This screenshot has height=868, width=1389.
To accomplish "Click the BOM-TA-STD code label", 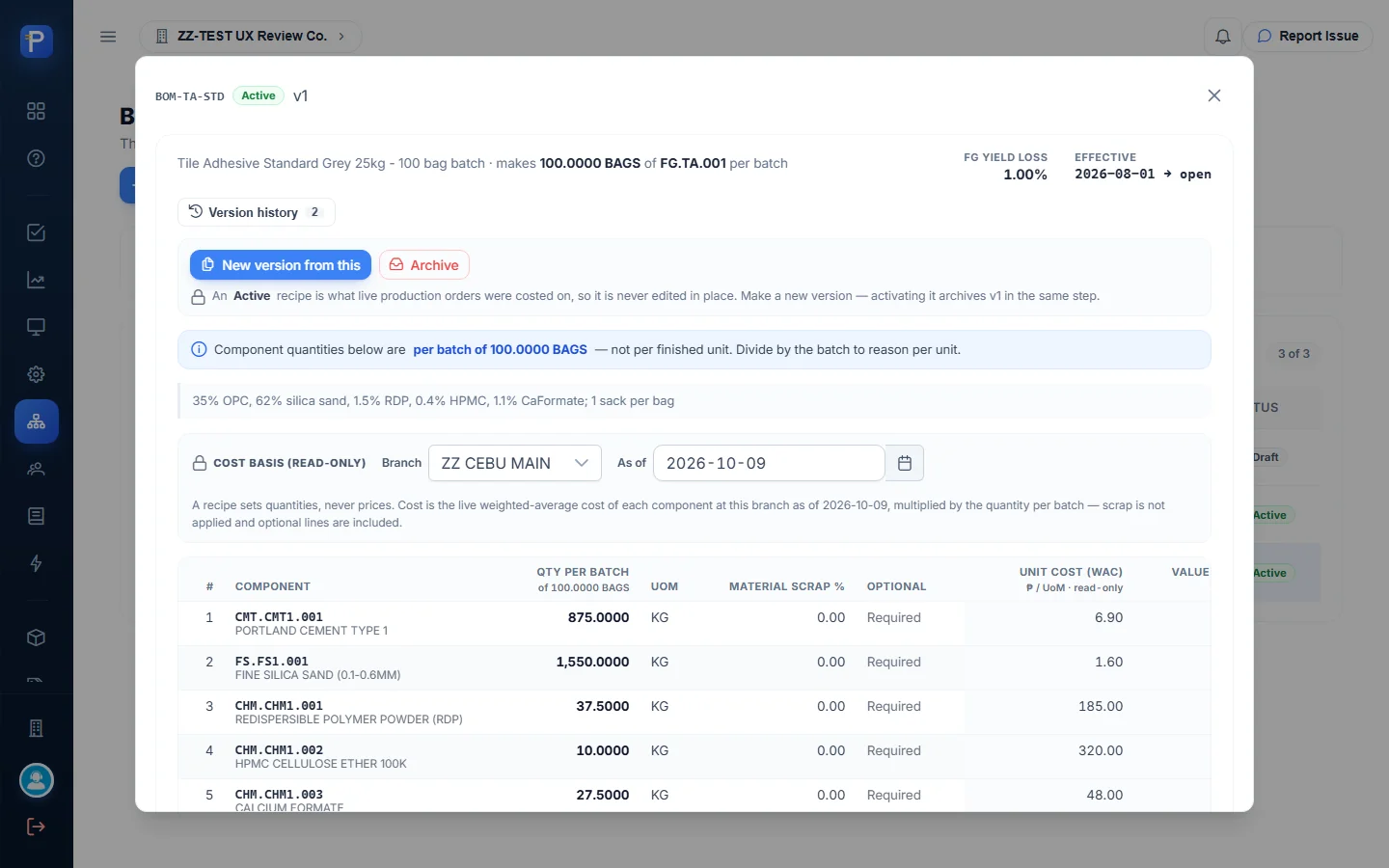I will coord(190,96).
